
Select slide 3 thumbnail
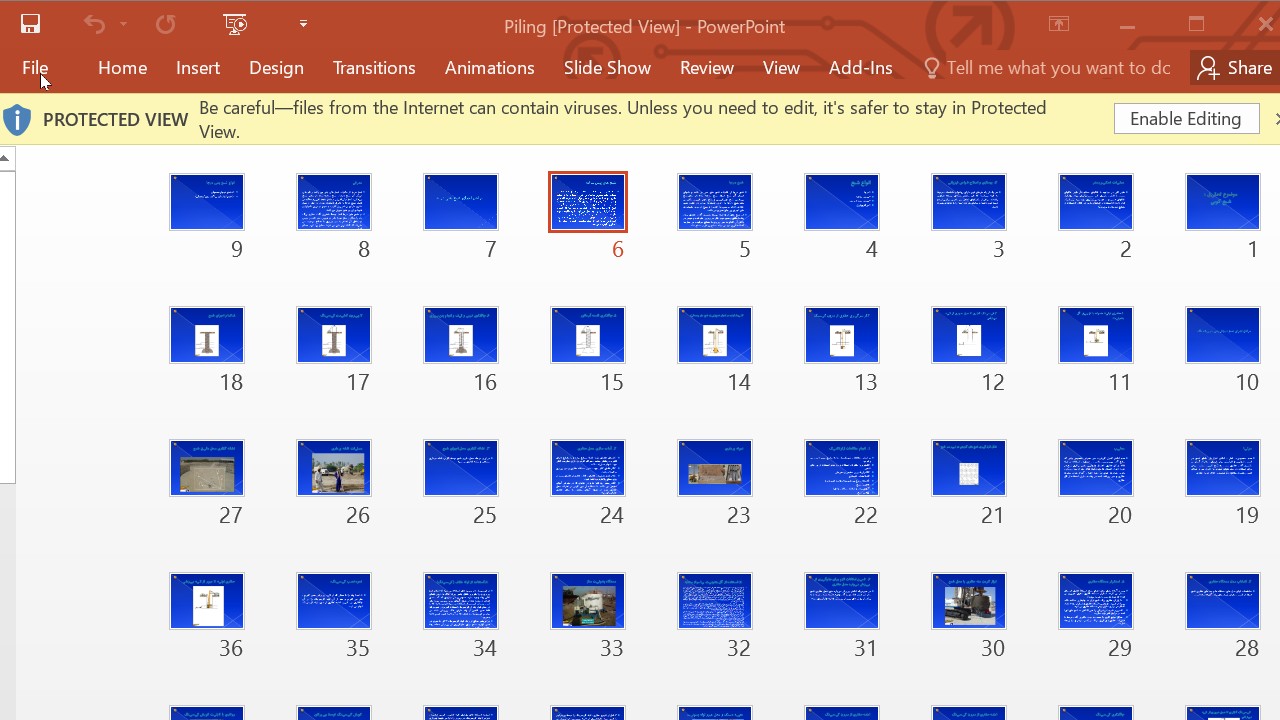click(969, 202)
